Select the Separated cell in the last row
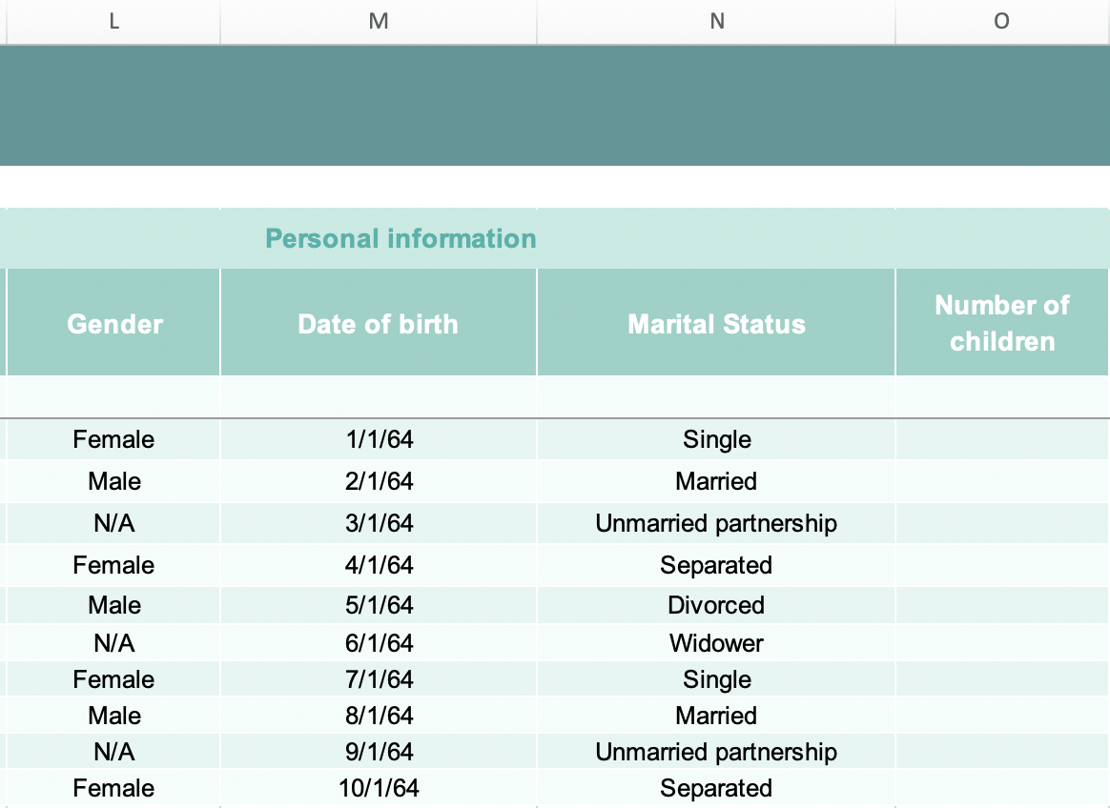 coord(716,788)
